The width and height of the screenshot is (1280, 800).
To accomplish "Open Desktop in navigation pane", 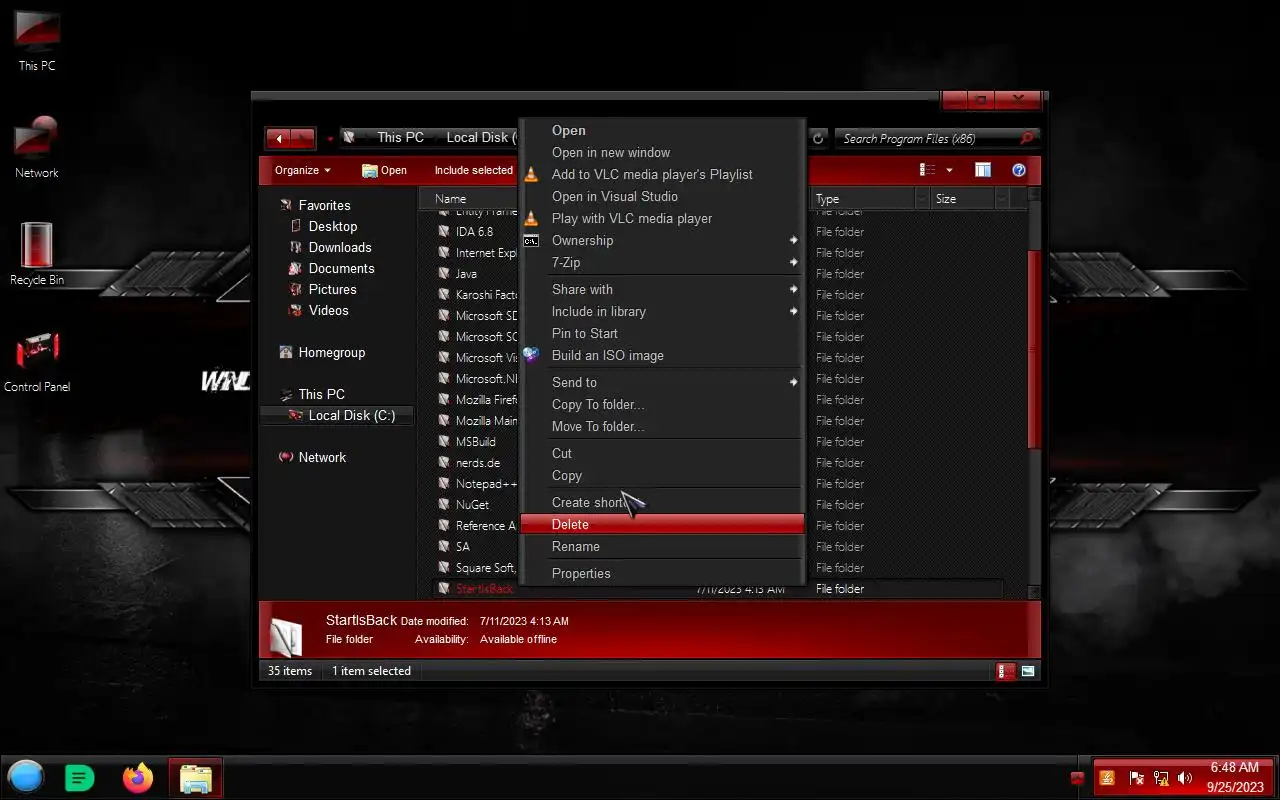I will (x=332, y=226).
